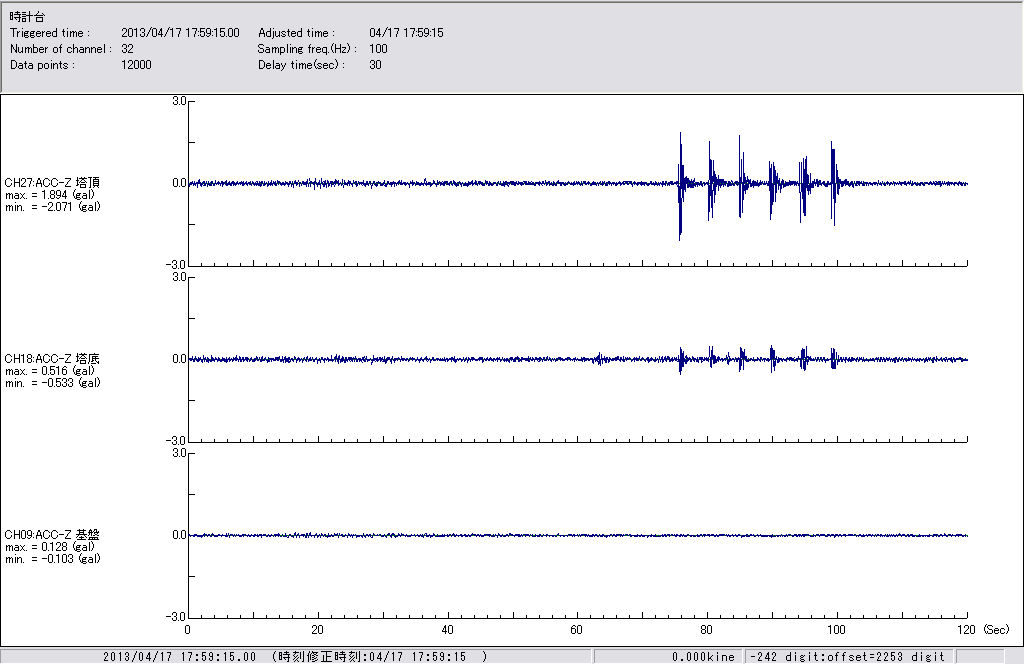
Task: Select the CH18:ACC-Z 塔底 channel label
Action: point(52,358)
